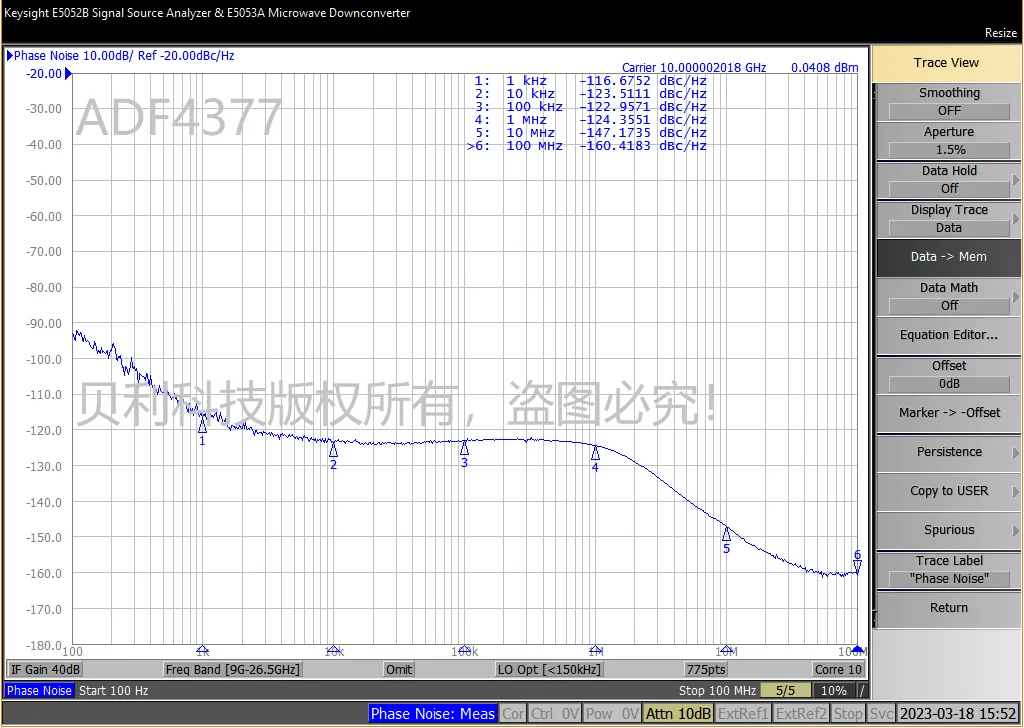Click marker 1 triangle on trace
Image resolution: width=1024 pixels, height=728 pixels.
tap(202, 426)
